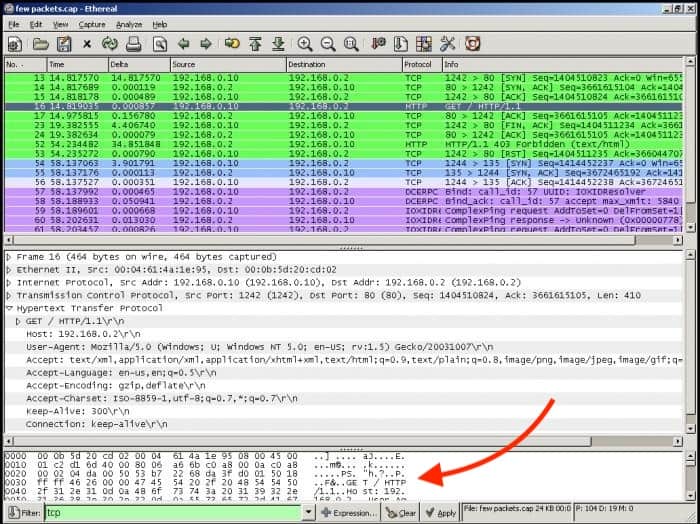
Task: Sort by the Info column header
Action: [562, 65]
